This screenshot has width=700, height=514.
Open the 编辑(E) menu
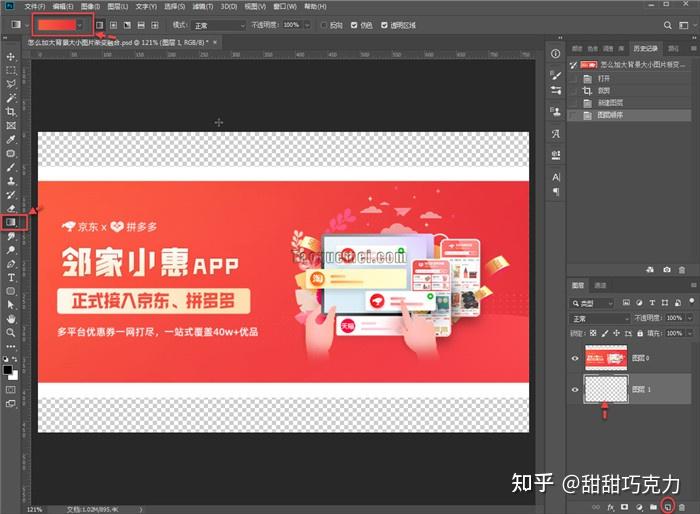tap(63, 6)
